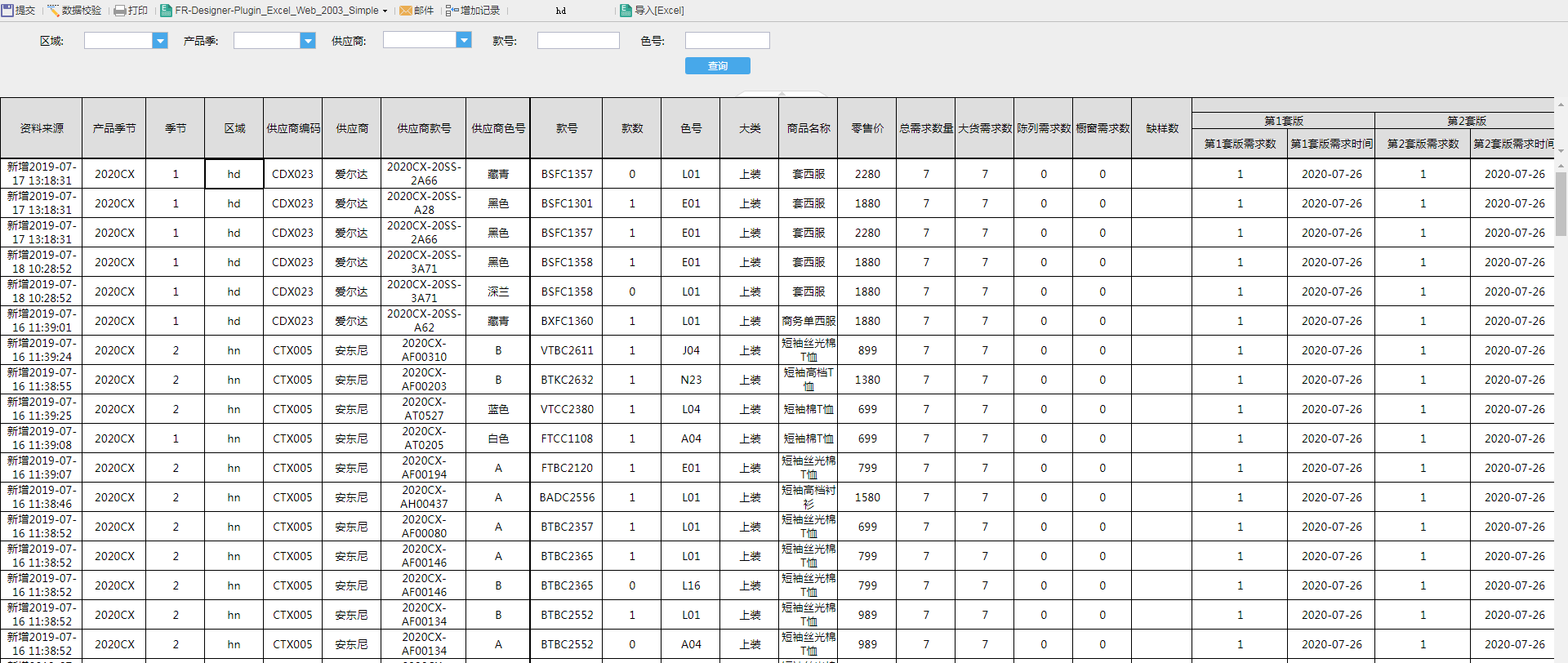Viewport: 1568px width, 663px height.
Task: Click style number cell FTBC2120
Action: coord(567,468)
